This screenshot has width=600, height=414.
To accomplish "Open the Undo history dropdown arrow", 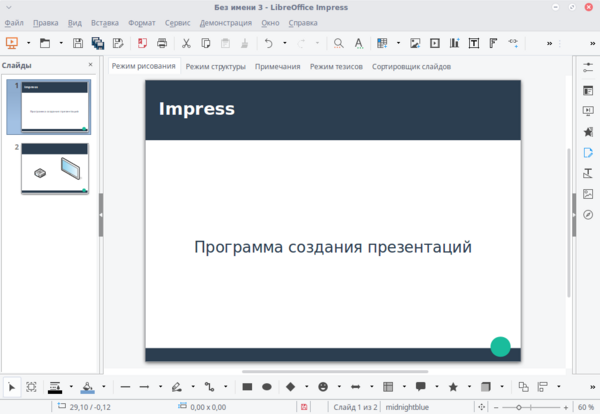I will (x=284, y=43).
